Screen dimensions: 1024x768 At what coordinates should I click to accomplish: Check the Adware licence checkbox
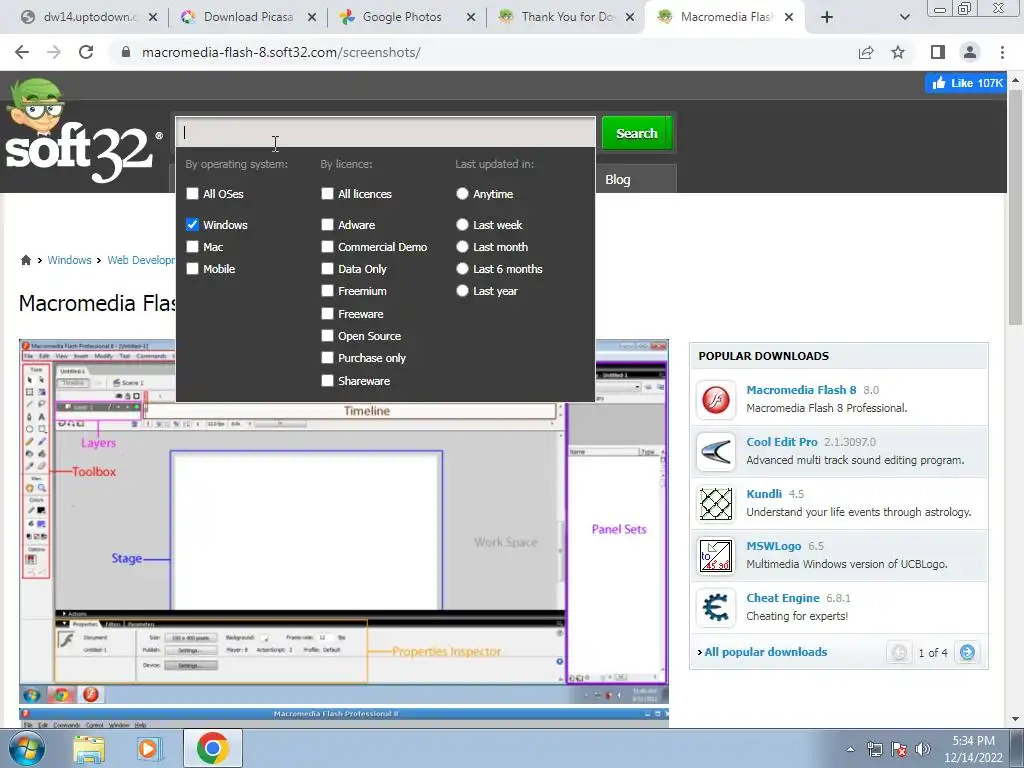point(327,225)
